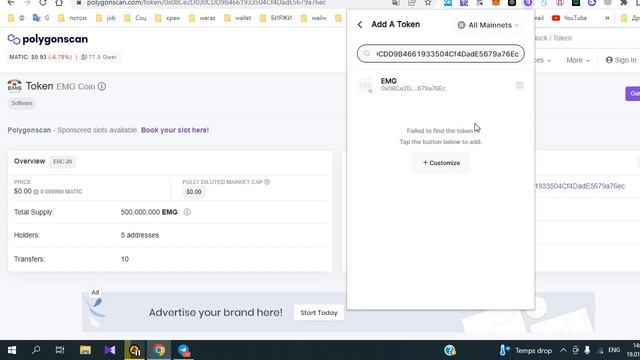The height and width of the screenshot is (360, 640).
Task: Open the БИРЖИ bookmarks folder
Action: (x=276, y=18)
